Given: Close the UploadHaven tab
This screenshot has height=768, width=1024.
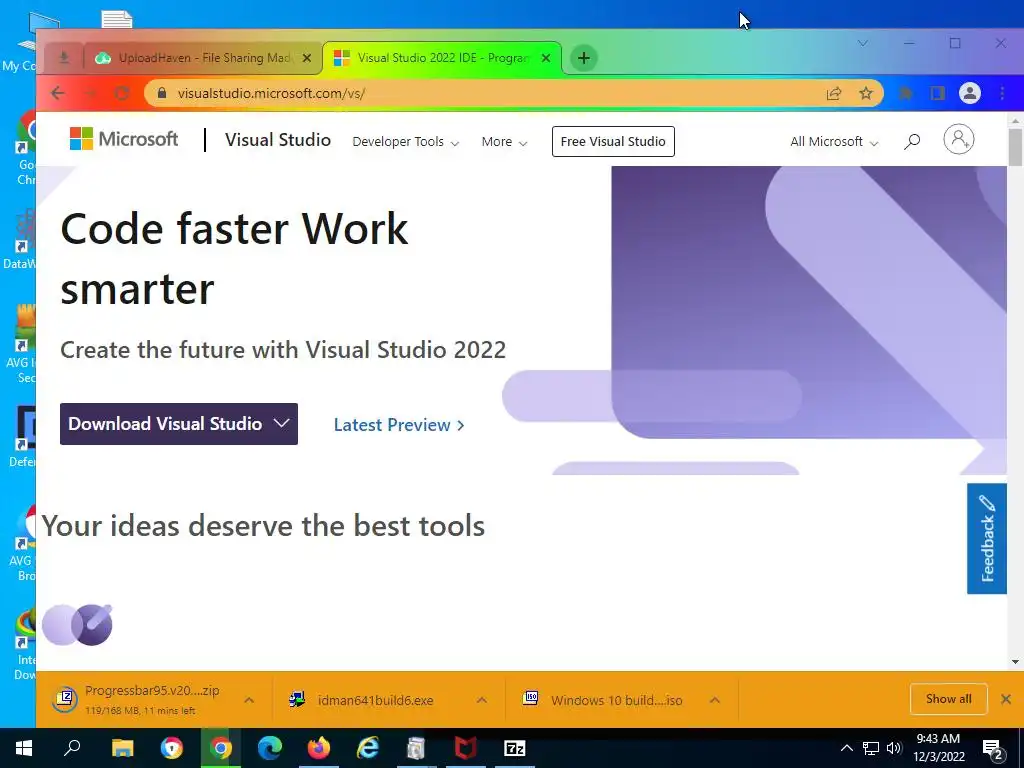Looking at the screenshot, I should [x=307, y=58].
